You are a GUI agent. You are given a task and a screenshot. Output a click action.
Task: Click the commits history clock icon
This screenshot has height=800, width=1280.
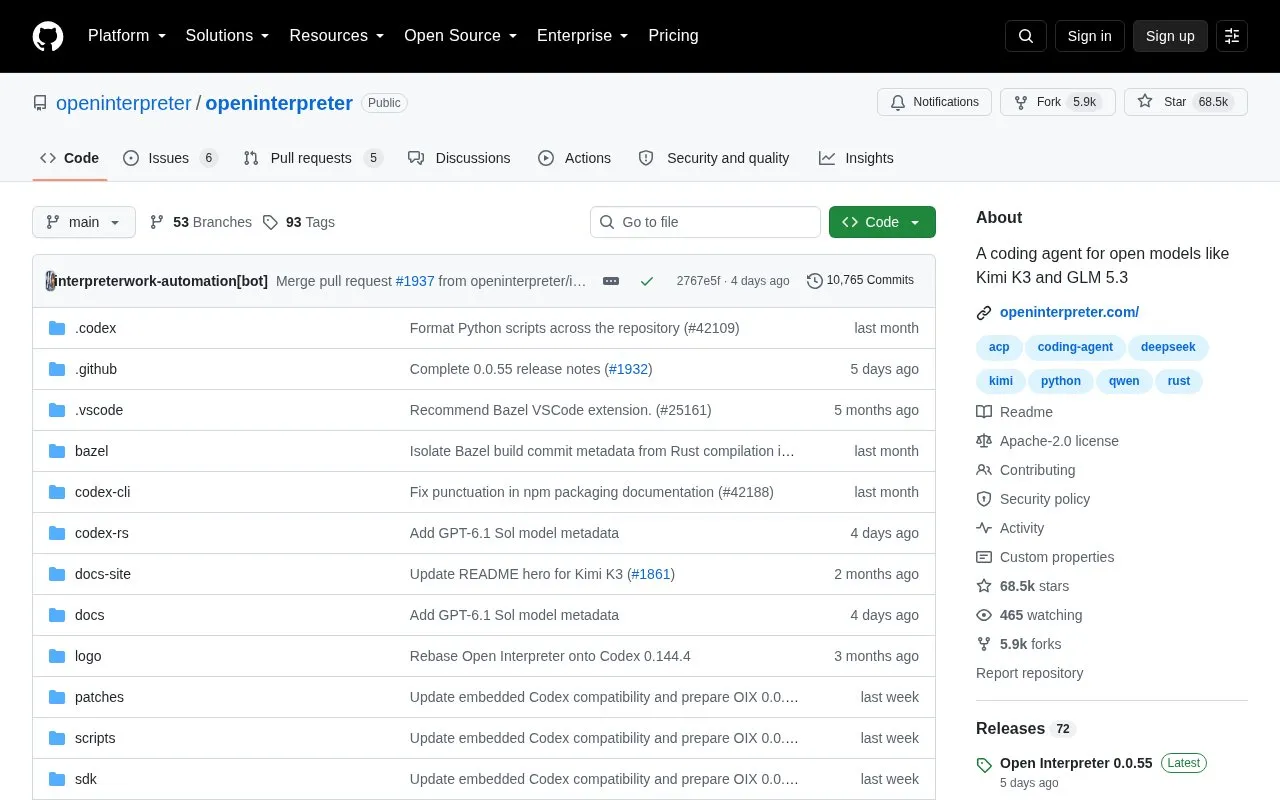pos(815,281)
